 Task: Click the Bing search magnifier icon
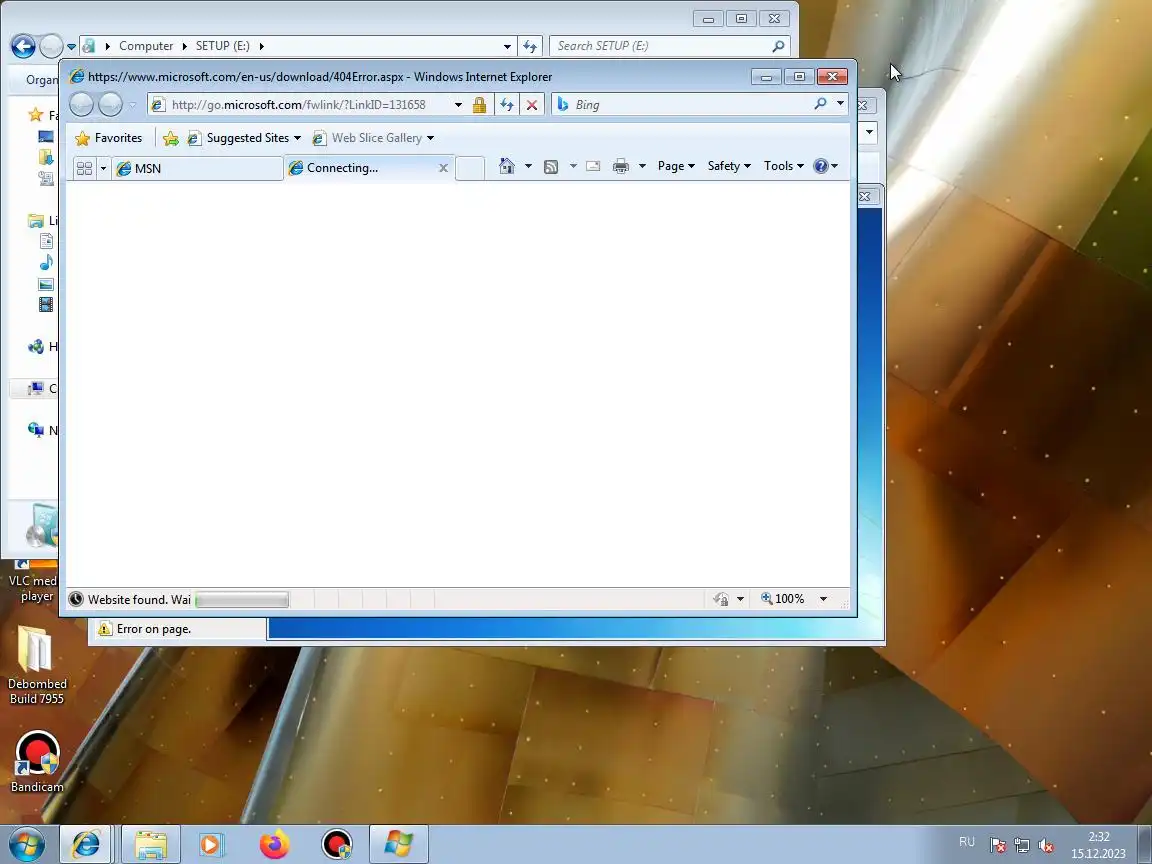[x=821, y=104]
